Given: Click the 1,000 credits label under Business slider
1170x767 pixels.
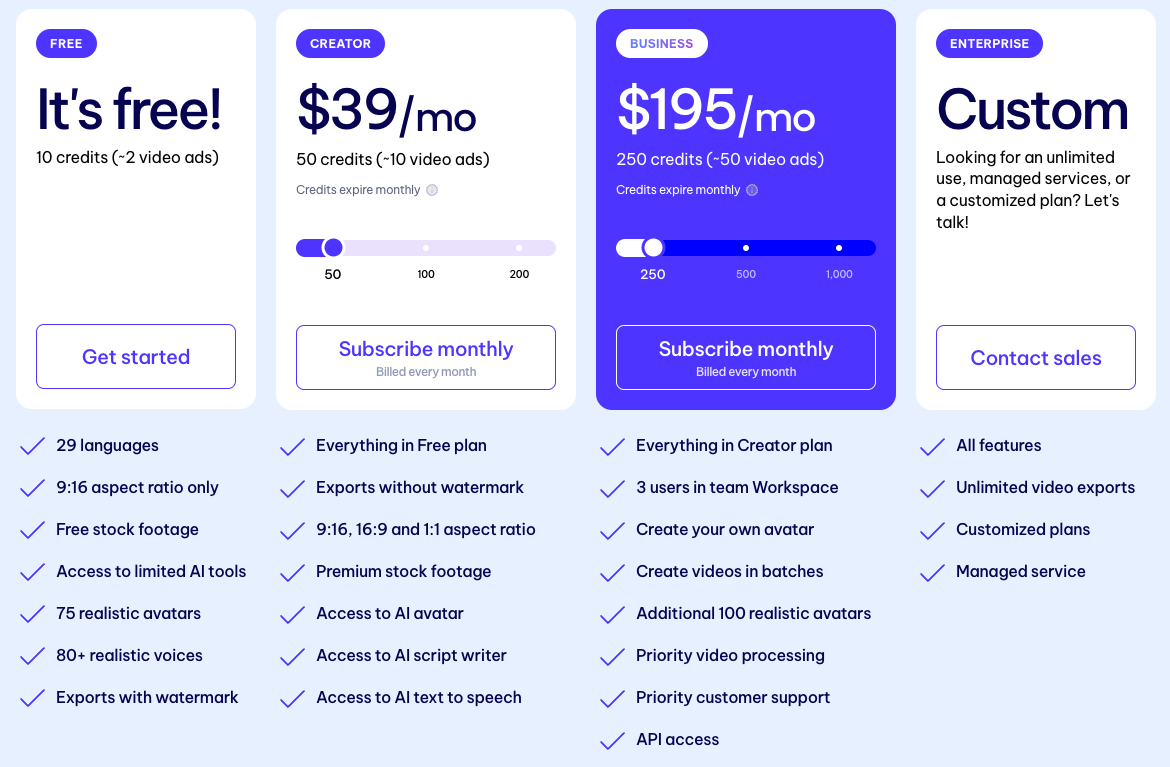Looking at the screenshot, I should [x=838, y=274].
